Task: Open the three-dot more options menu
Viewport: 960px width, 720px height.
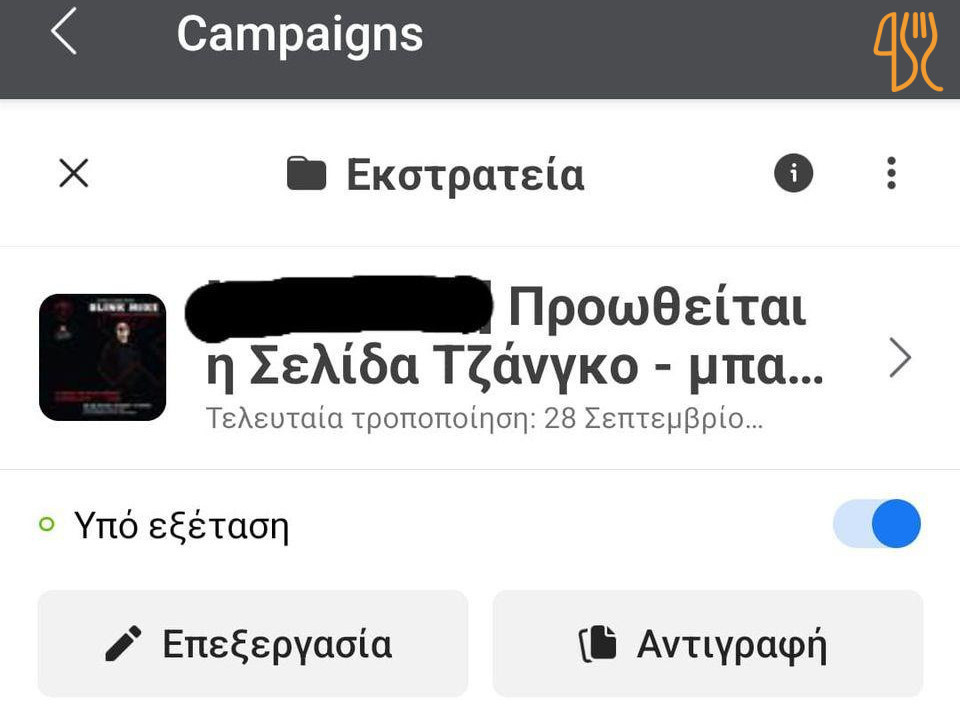Action: point(891,173)
